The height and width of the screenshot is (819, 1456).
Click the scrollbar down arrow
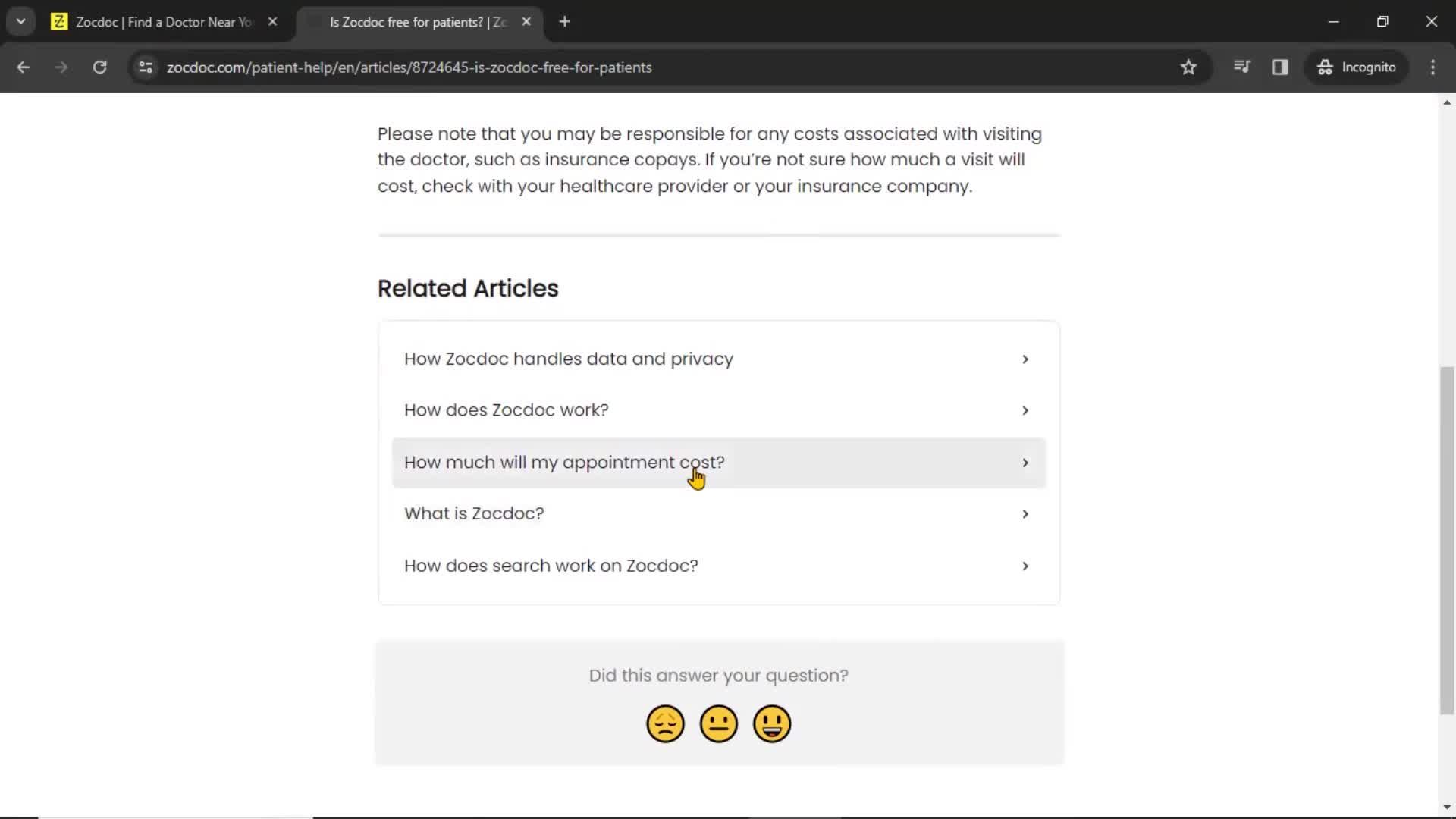pos(1447,808)
